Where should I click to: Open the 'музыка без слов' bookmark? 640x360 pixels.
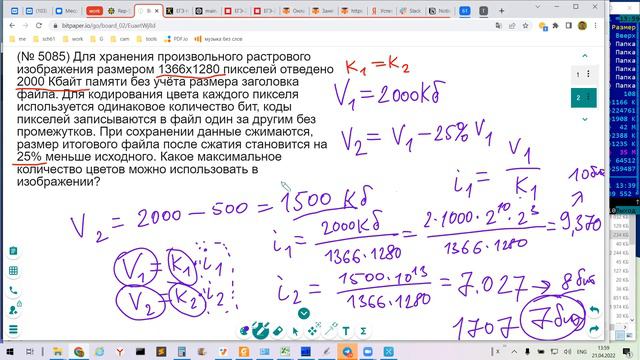pos(218,39)
